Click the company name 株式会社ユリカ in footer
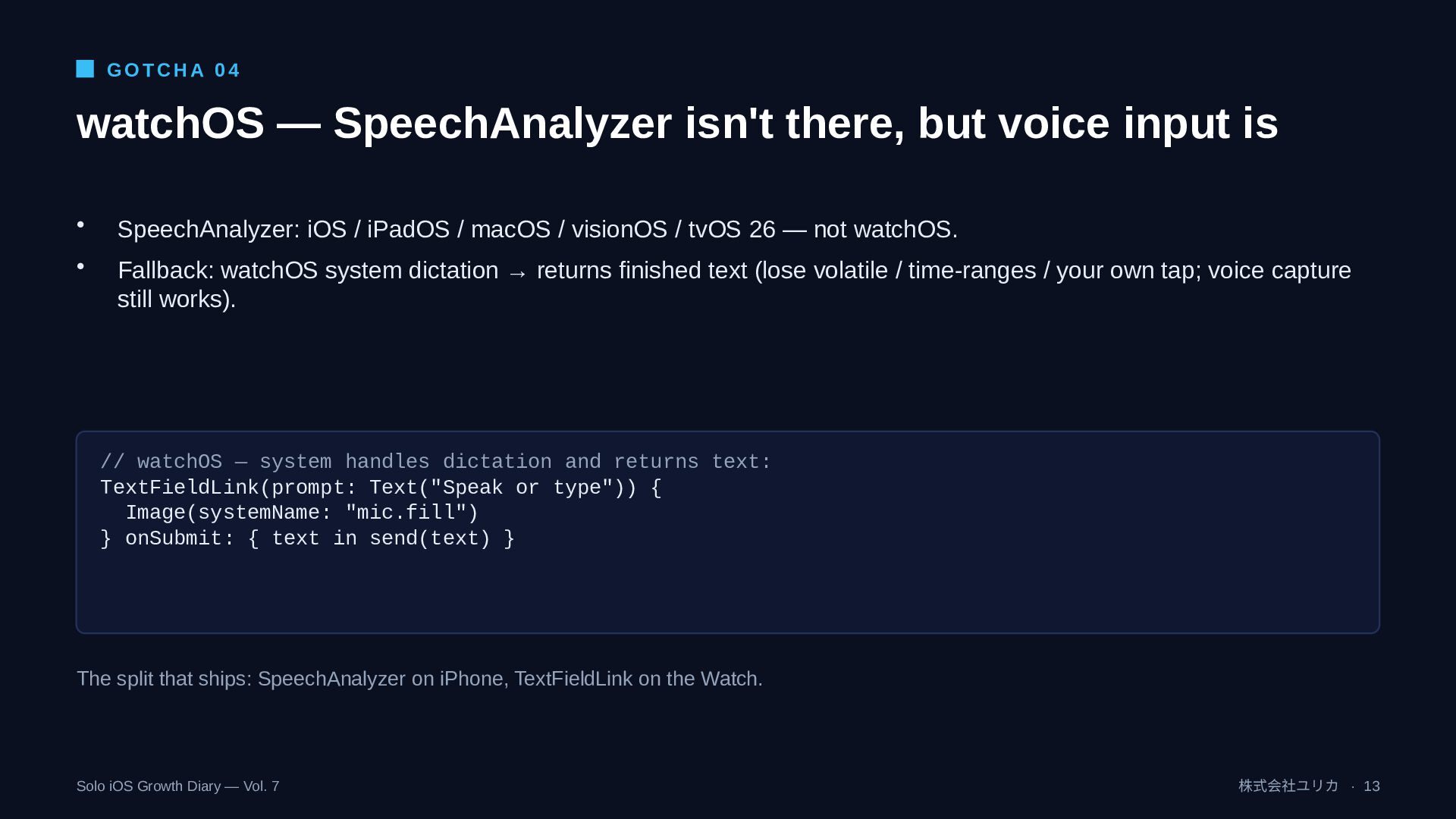 coord(1288,786)
